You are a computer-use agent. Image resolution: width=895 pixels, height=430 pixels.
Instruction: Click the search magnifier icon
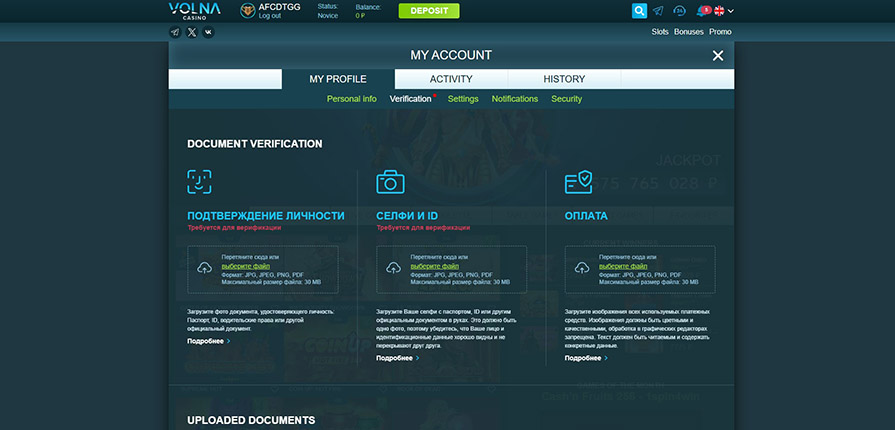pyautogui.click(x=639, y=11)
